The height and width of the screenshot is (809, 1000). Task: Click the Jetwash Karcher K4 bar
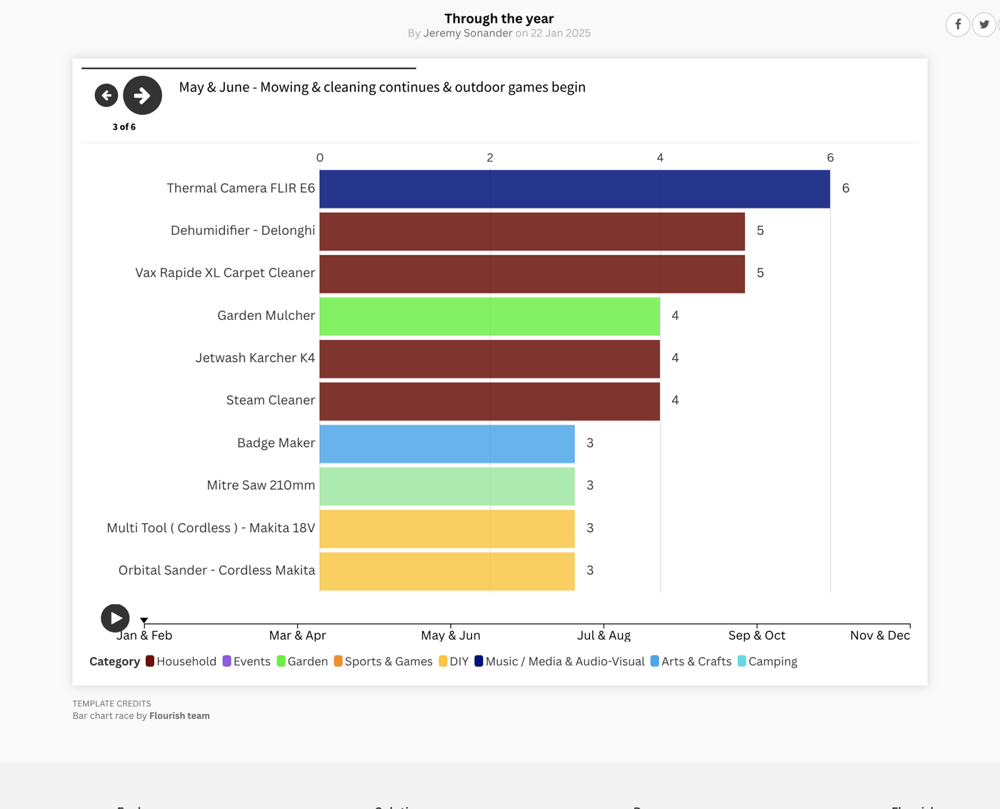tap(490, 359)
